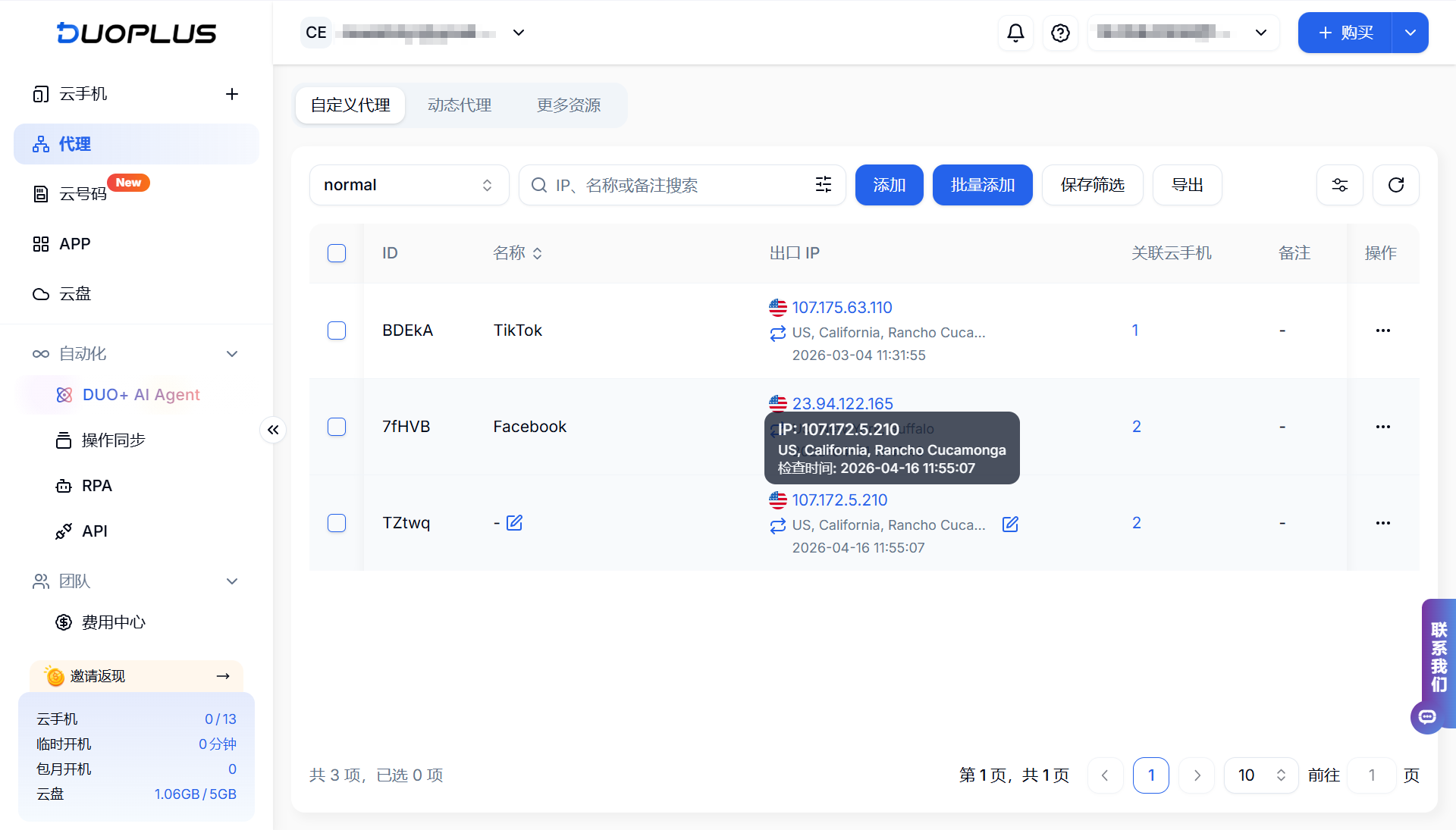Click the go-to page number field

[x=1372, y=775]
